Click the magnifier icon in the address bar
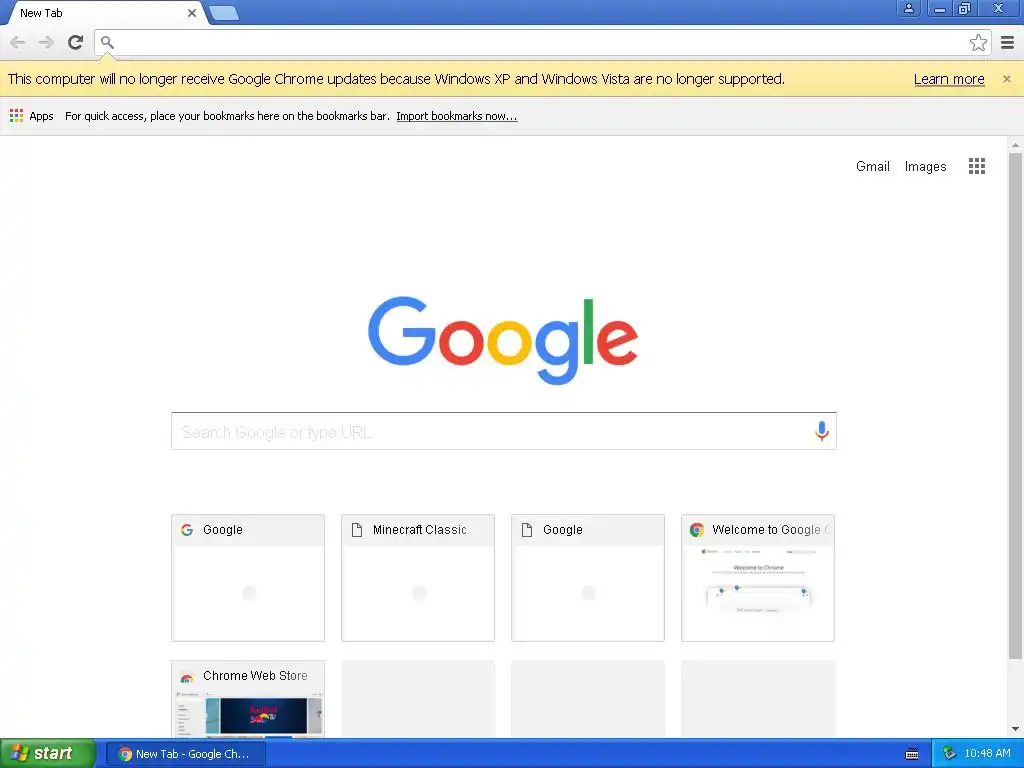Image resolution: width=1024 pixels, height=768 pixels. point(107,42)
